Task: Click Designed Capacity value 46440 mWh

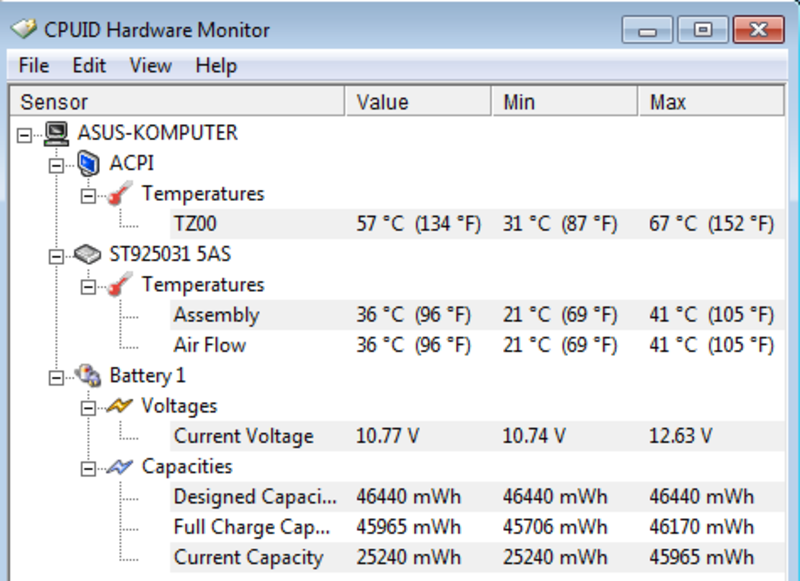Action: pos(408,497)
